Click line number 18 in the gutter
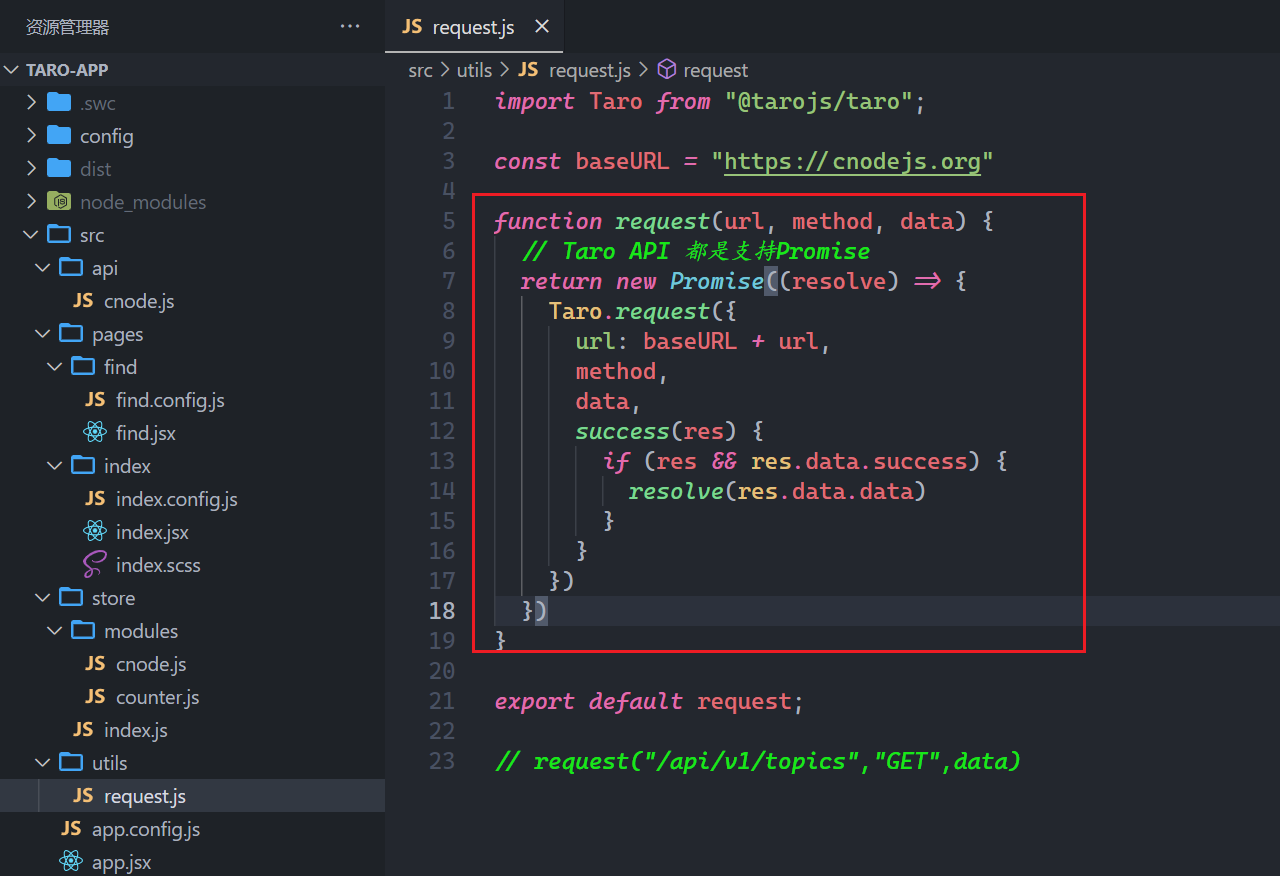 [442, 611]
